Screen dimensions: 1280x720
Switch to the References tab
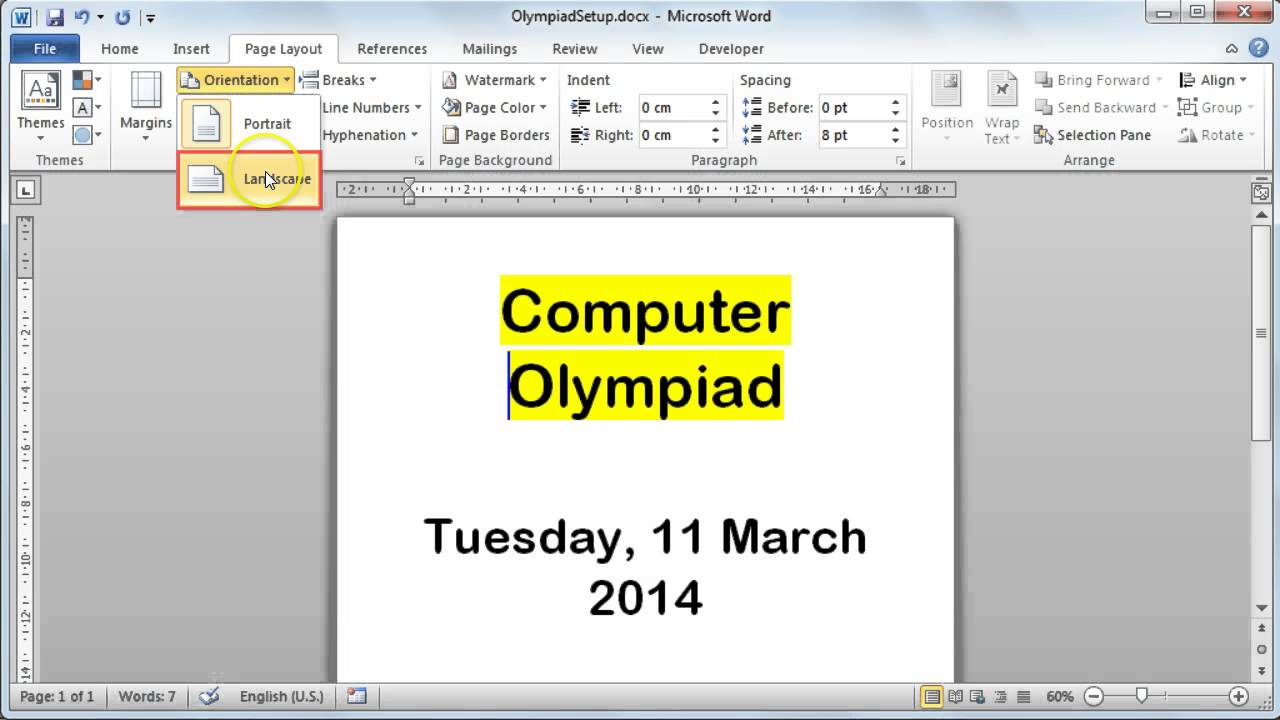click(392, 48)
